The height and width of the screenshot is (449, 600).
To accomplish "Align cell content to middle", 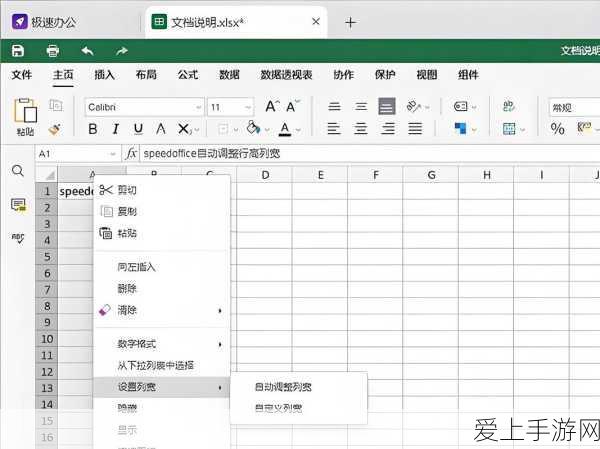I will pos(361,106).
